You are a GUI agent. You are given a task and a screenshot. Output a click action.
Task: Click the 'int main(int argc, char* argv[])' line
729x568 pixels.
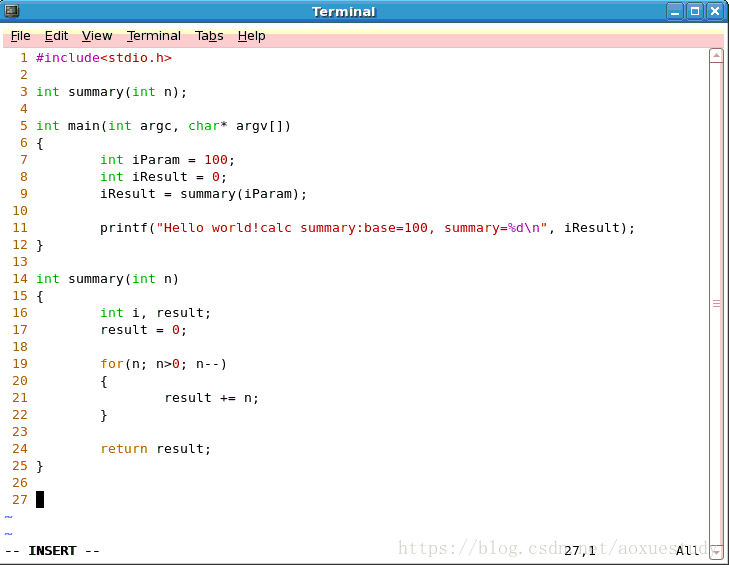(x=163, y=125)
